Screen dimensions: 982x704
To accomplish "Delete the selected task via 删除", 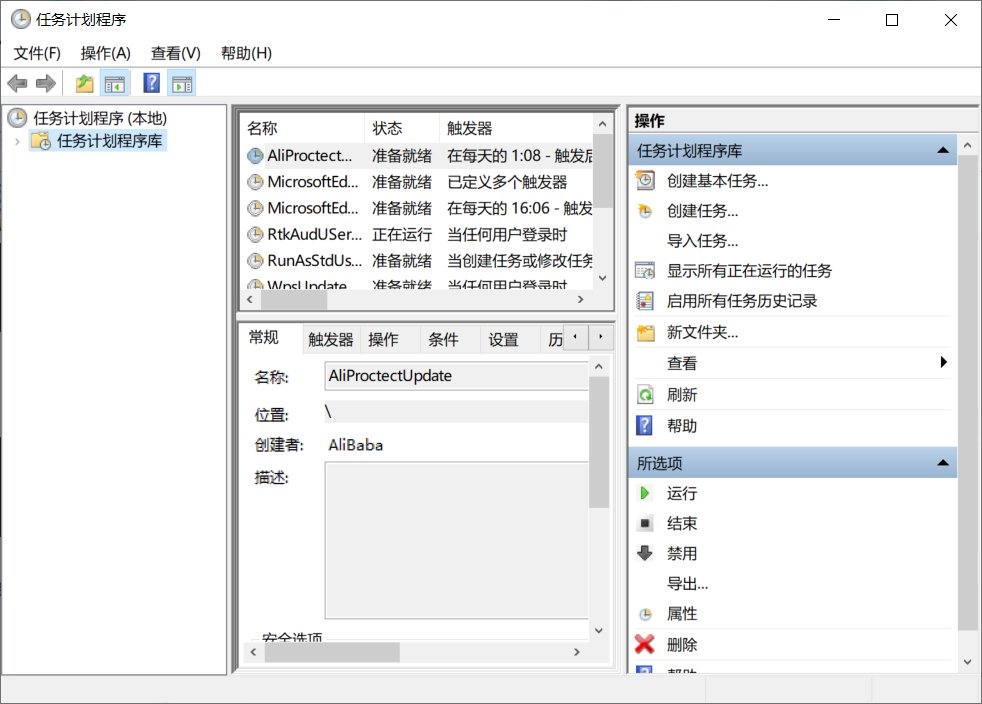I will (x=684, y=643).
